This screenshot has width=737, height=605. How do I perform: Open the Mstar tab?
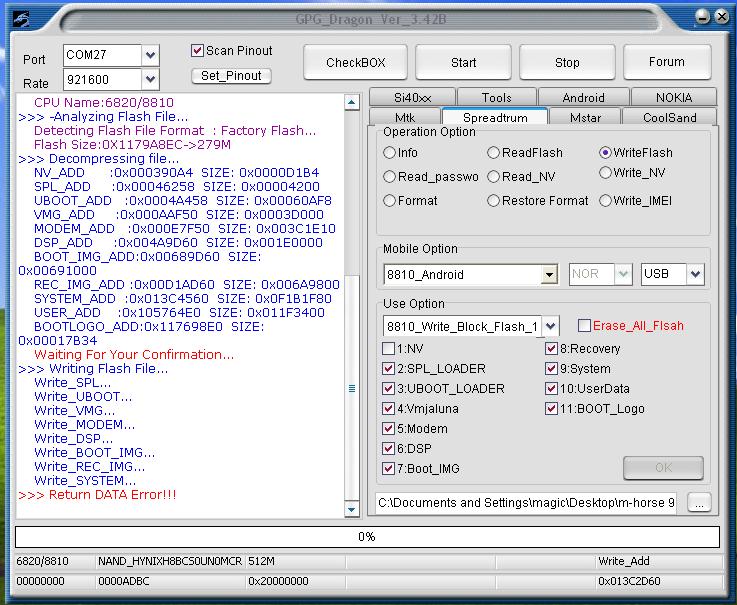point(585,117)
